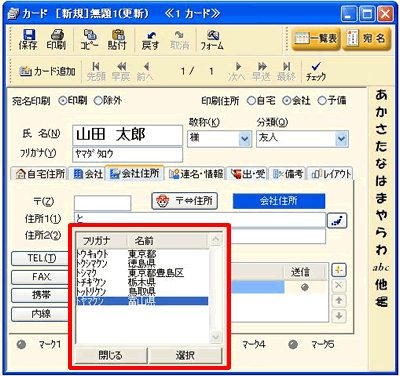
Task: Jump to last card with 最終
Action: (286, 71)
